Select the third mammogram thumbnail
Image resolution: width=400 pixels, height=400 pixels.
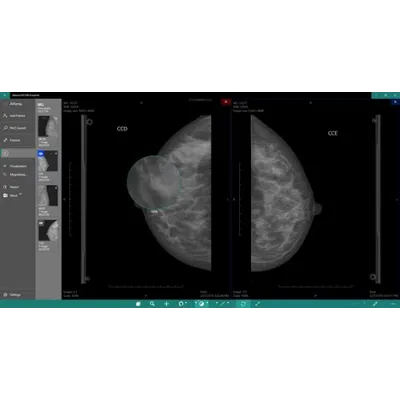point(48,196)
